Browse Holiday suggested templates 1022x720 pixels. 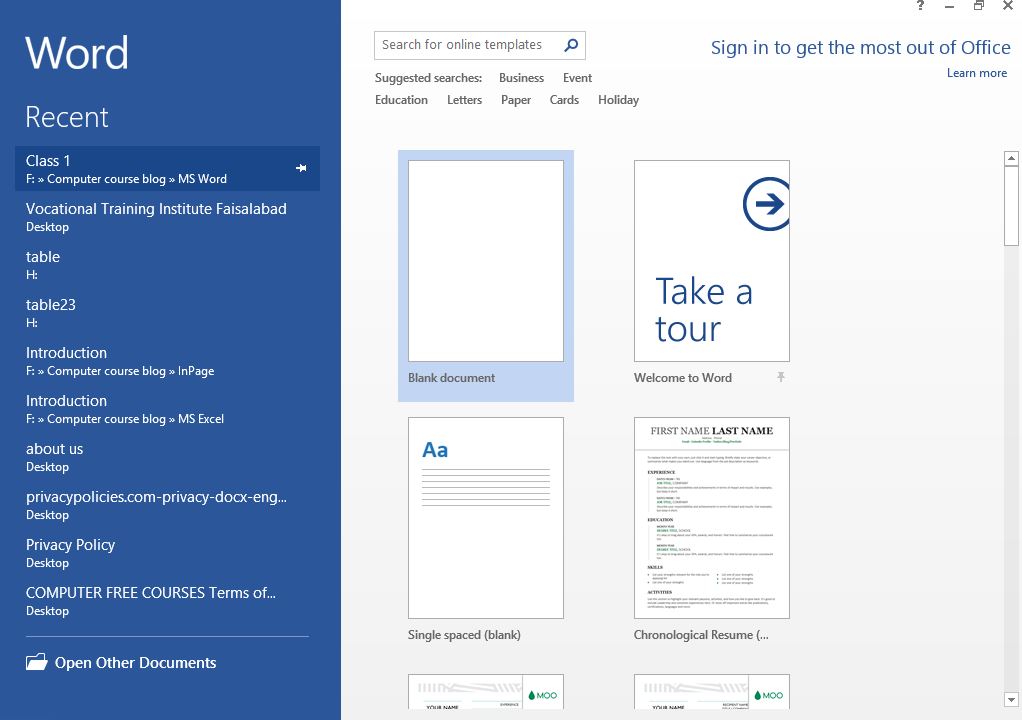point(618,100)
